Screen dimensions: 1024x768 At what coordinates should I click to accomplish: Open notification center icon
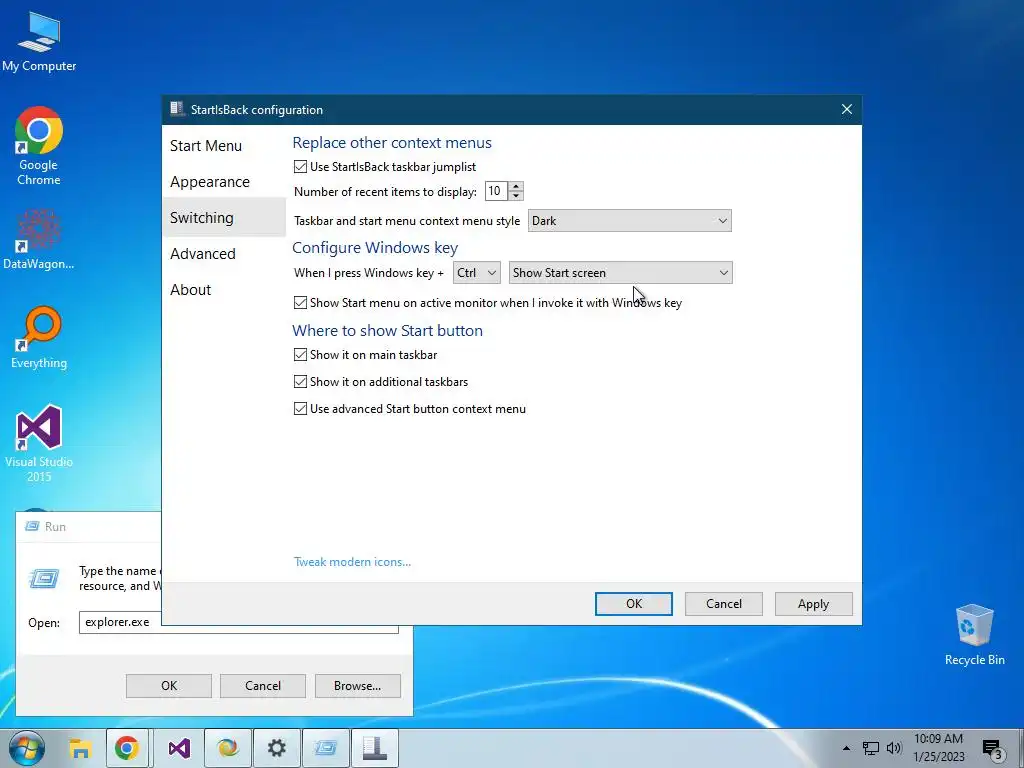(x=993, y=749)
